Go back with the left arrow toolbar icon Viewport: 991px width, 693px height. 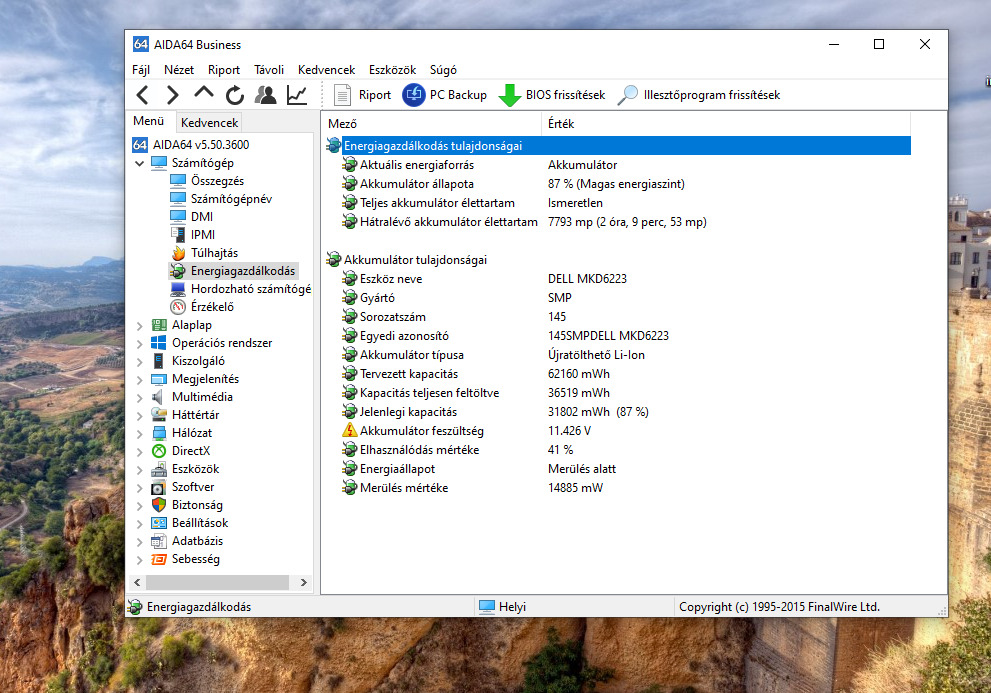pos(143,95)
